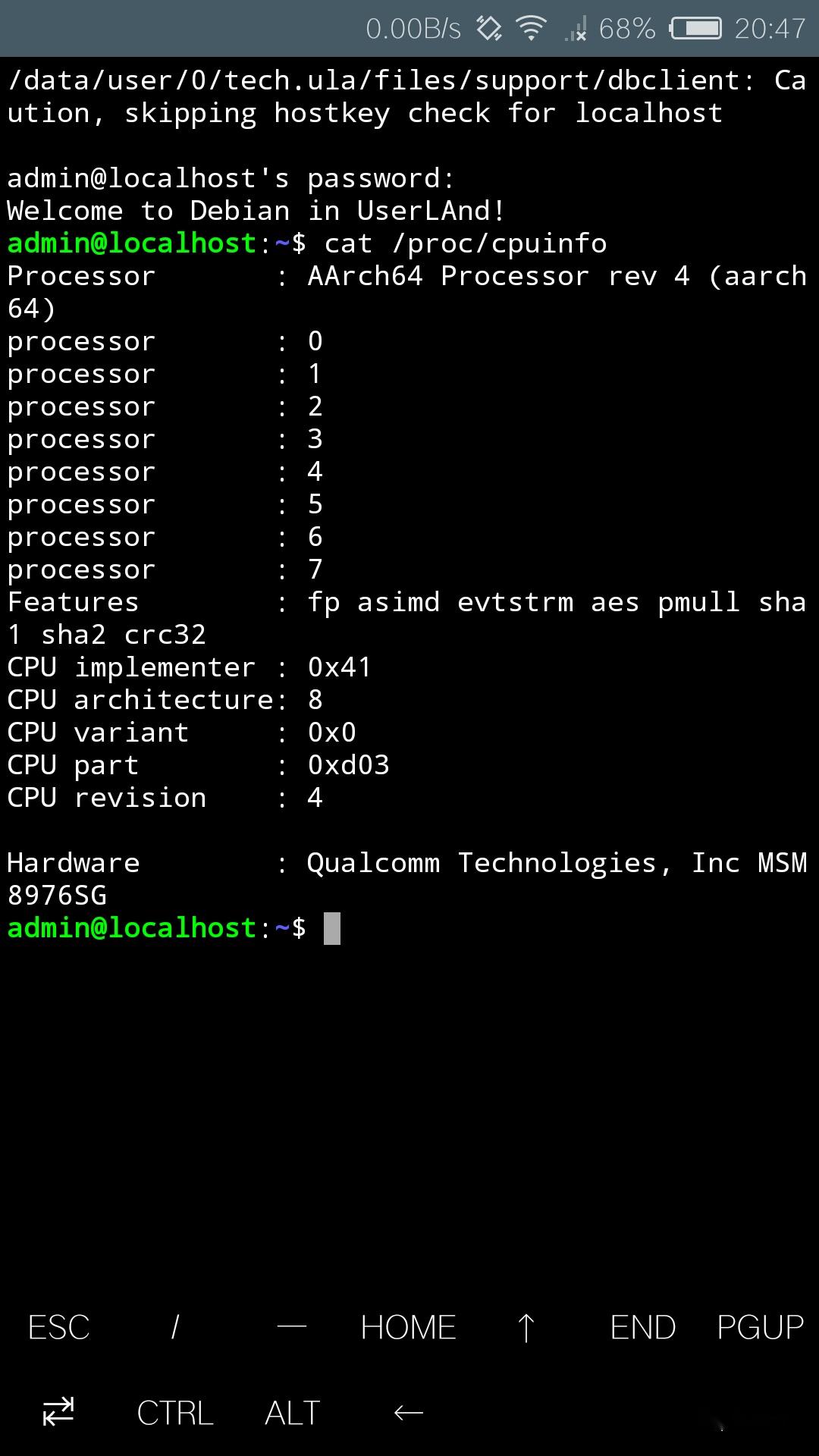This screenshot has width=819, height=1456.
Task: Tap the auto-rotate icon in the status bar
Action: [489, 29]
